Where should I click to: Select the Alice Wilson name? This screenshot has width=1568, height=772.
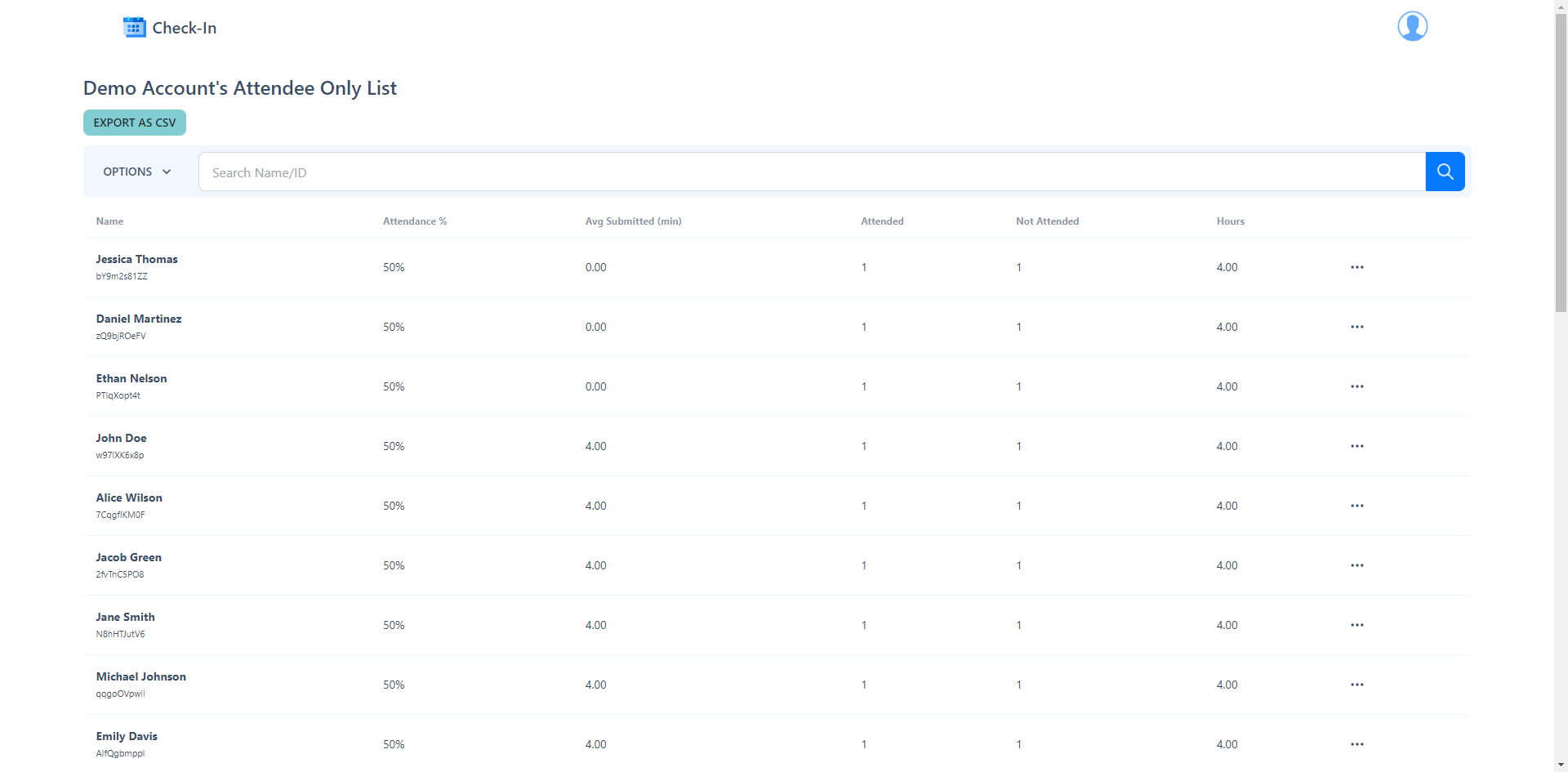click(x=129, y=498)
